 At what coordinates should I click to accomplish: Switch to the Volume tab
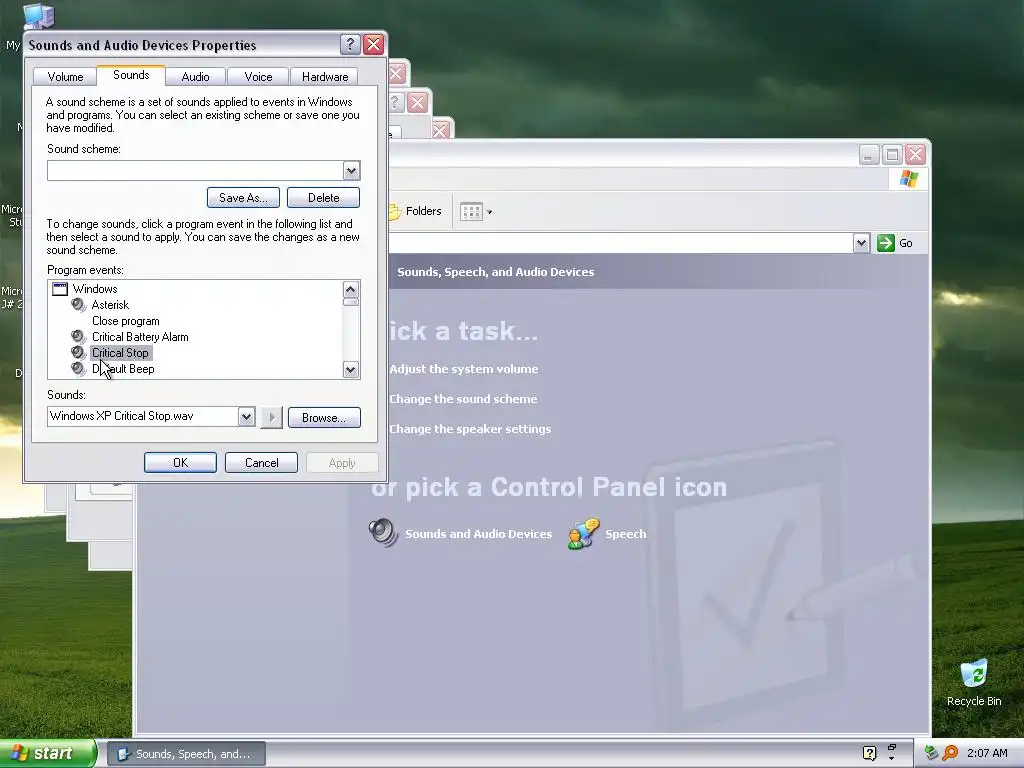pyautogui.click(x=65, y=77)
